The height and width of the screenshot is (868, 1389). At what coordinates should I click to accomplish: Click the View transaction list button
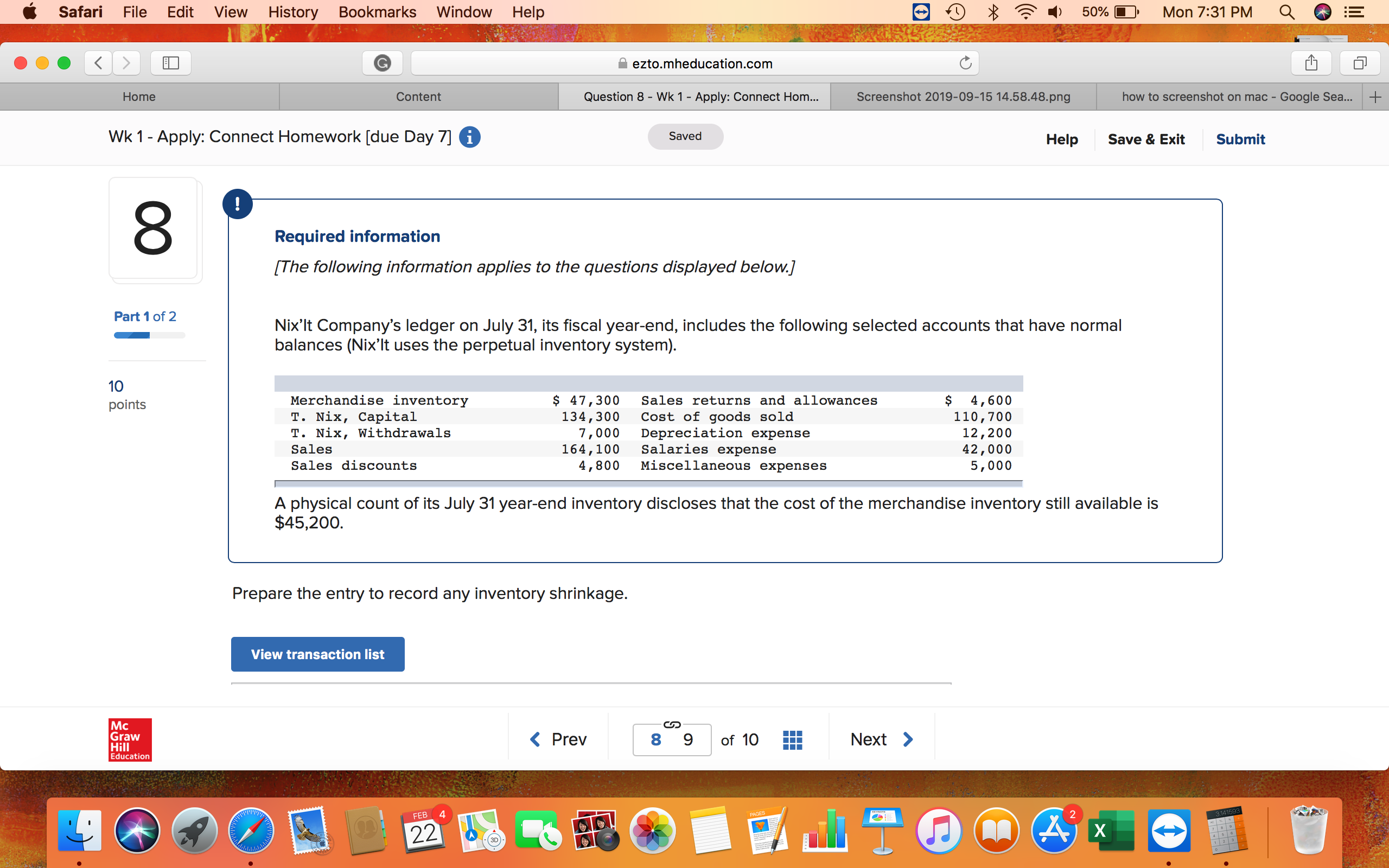pos(317,654)
